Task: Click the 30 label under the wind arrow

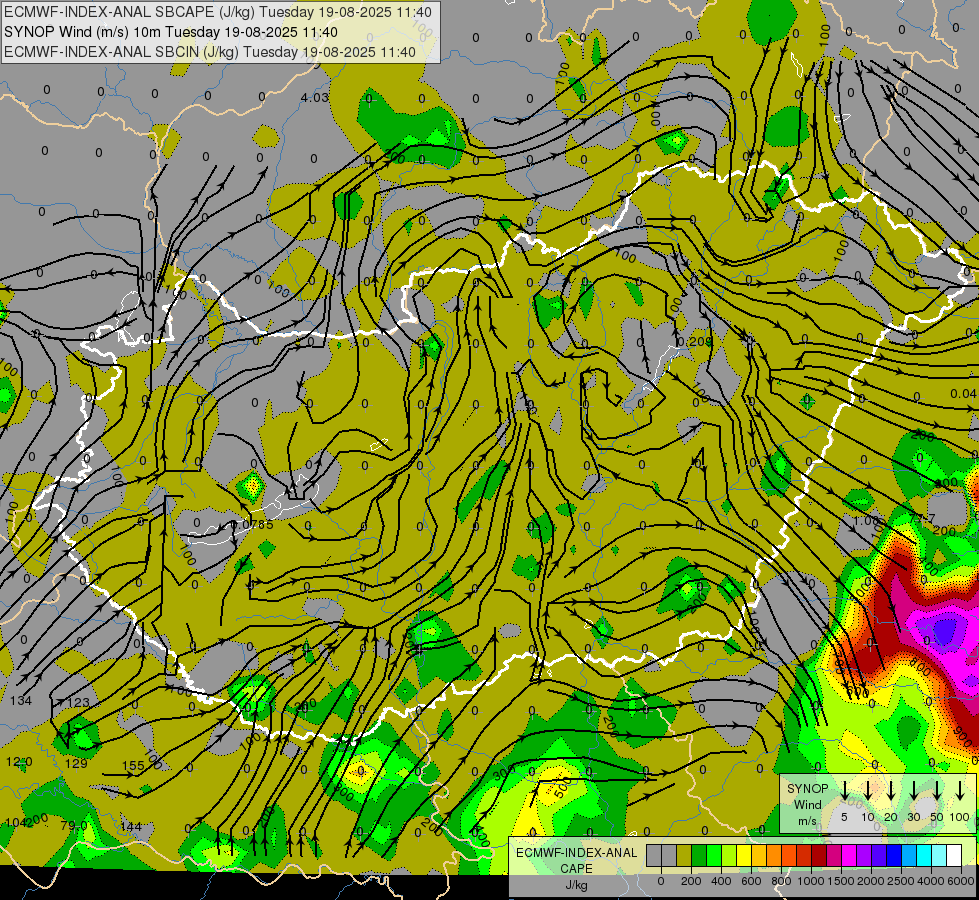Action: point(913,817)
